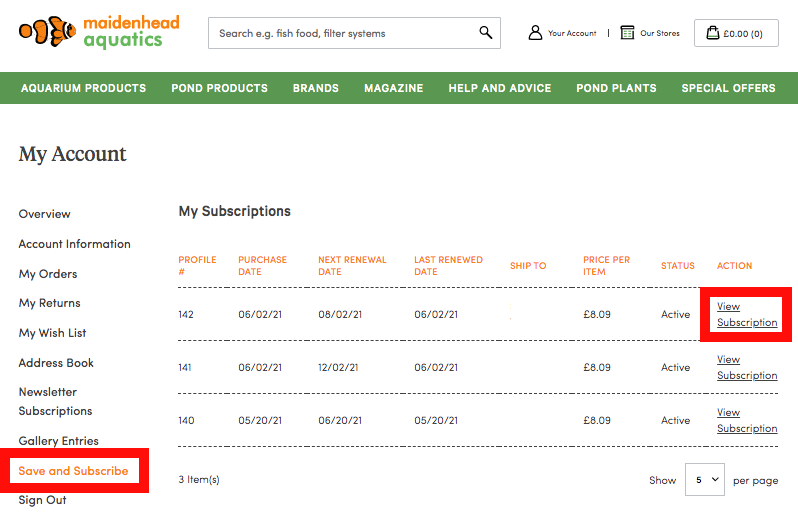Click the Last Renewed Date column header
Screen dimensions: 798x527
(x=448, y=266)
